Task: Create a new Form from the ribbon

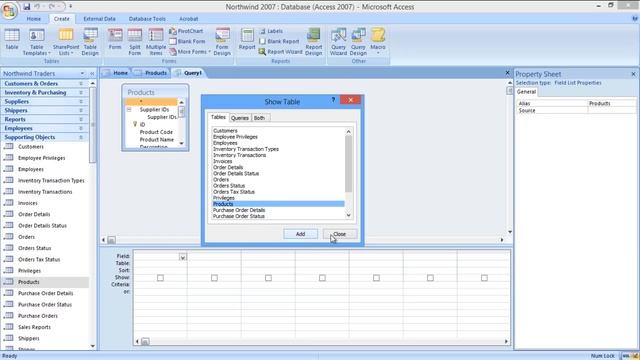Action: point(115,40)
